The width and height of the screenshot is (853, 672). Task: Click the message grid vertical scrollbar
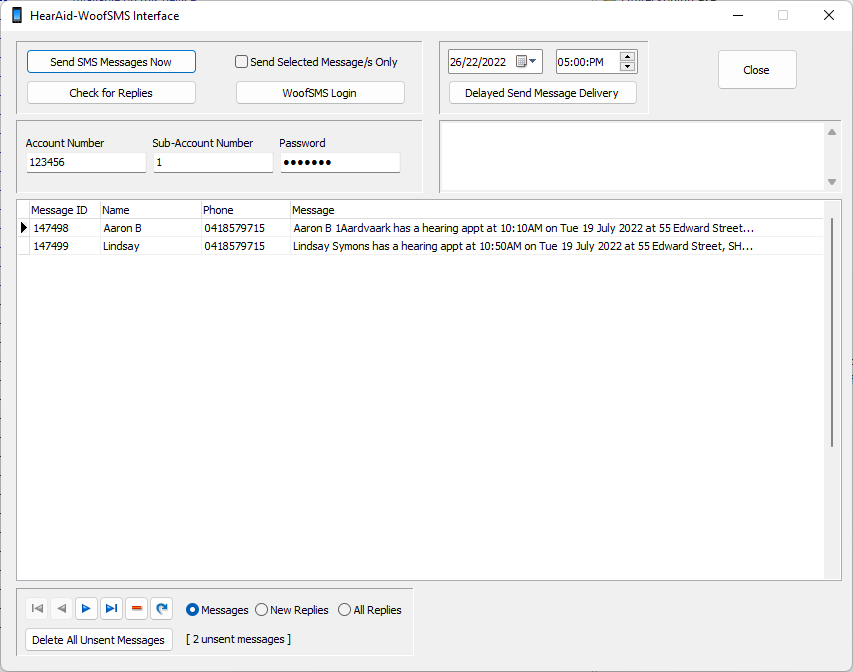pyautogui.click(x=832, y=332)
